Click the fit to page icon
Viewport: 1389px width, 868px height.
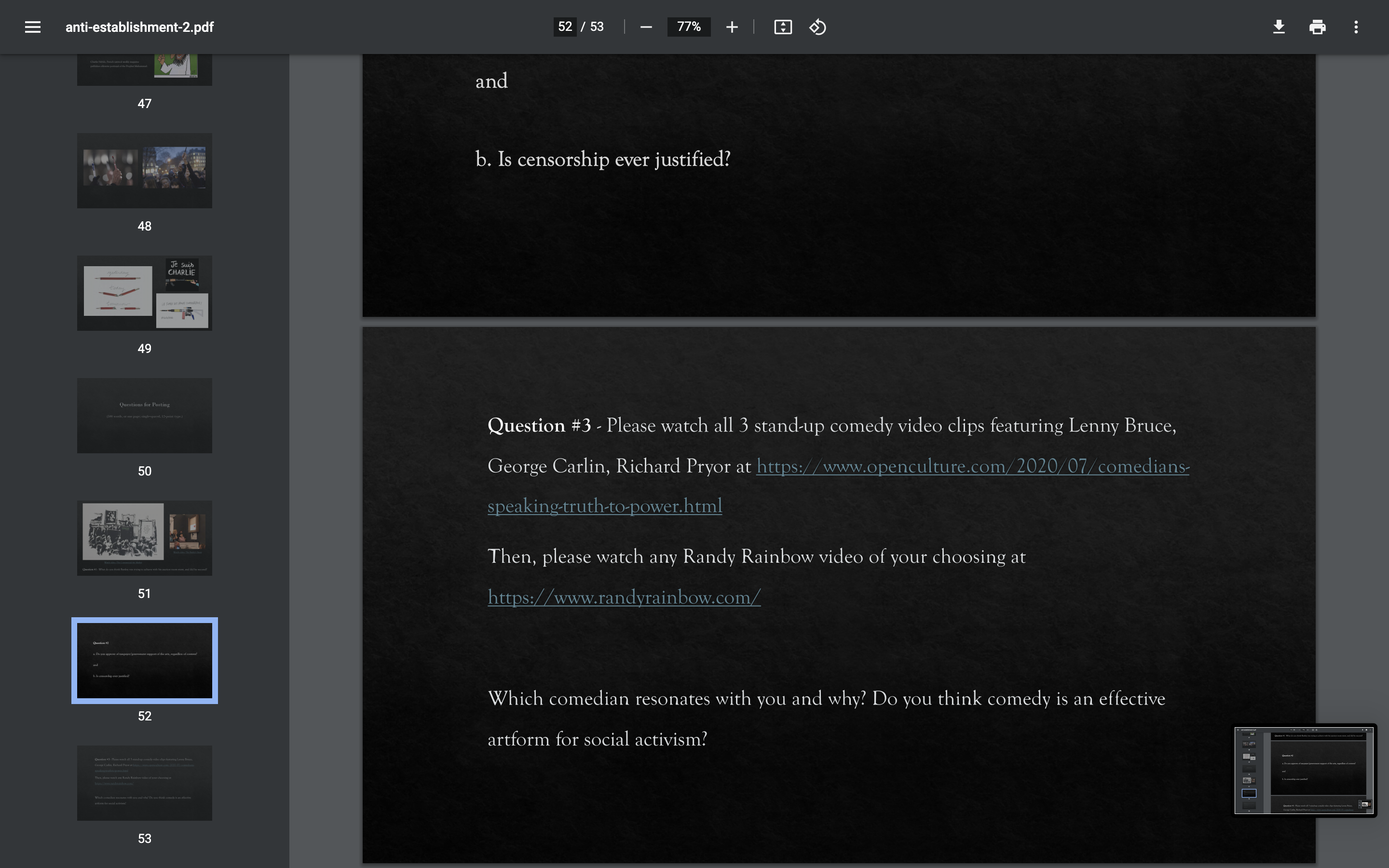pos(783,27)
